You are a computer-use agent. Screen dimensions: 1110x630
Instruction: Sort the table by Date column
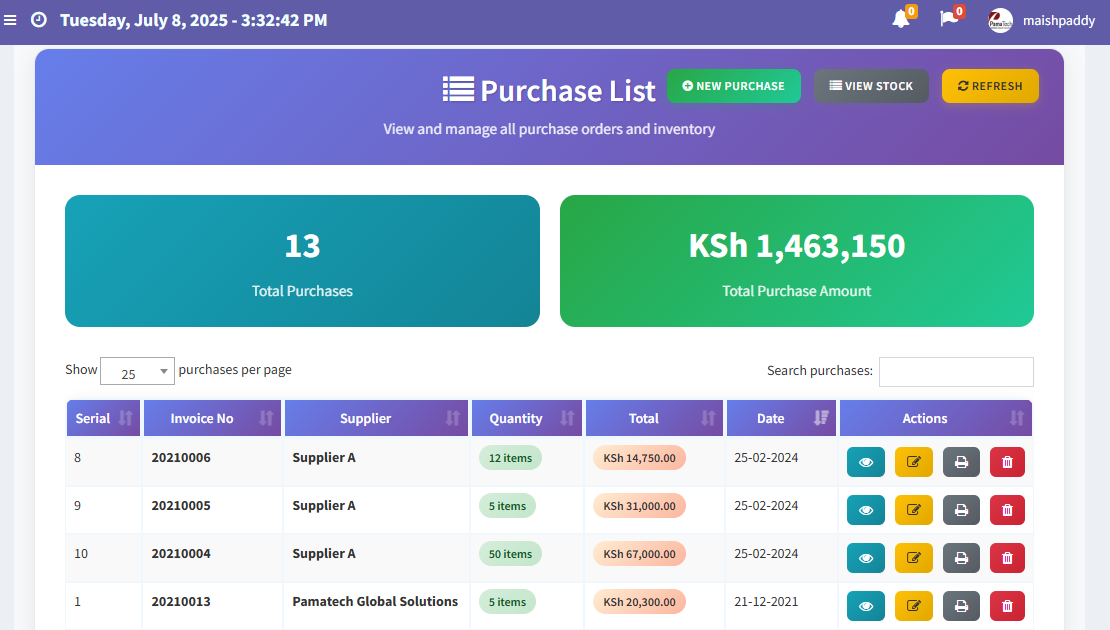click(x=781, y=419)
